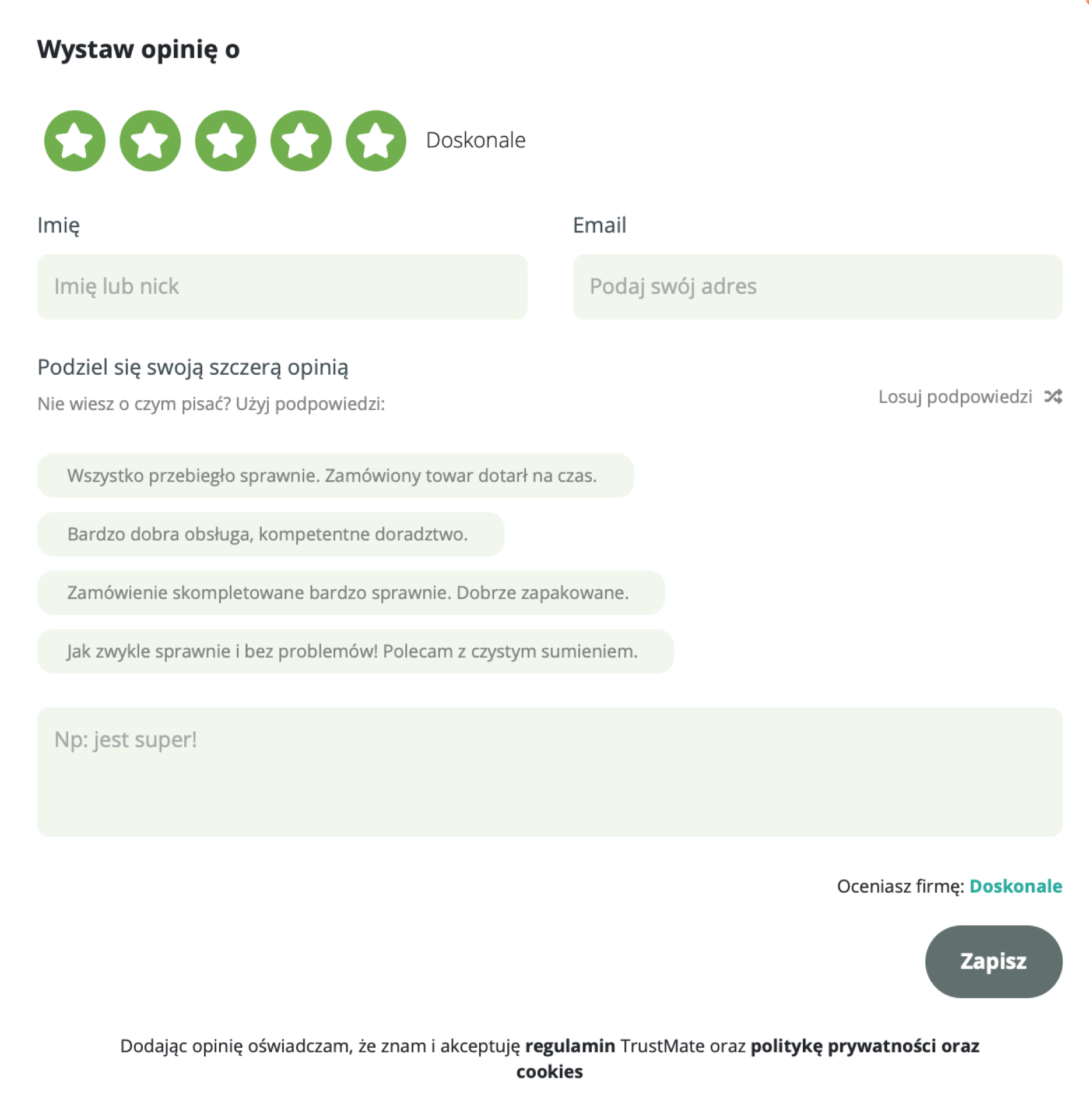Open the regulamin link
The image size is (1089, 1120).
pyautogui.click(x=570, y=1046)
